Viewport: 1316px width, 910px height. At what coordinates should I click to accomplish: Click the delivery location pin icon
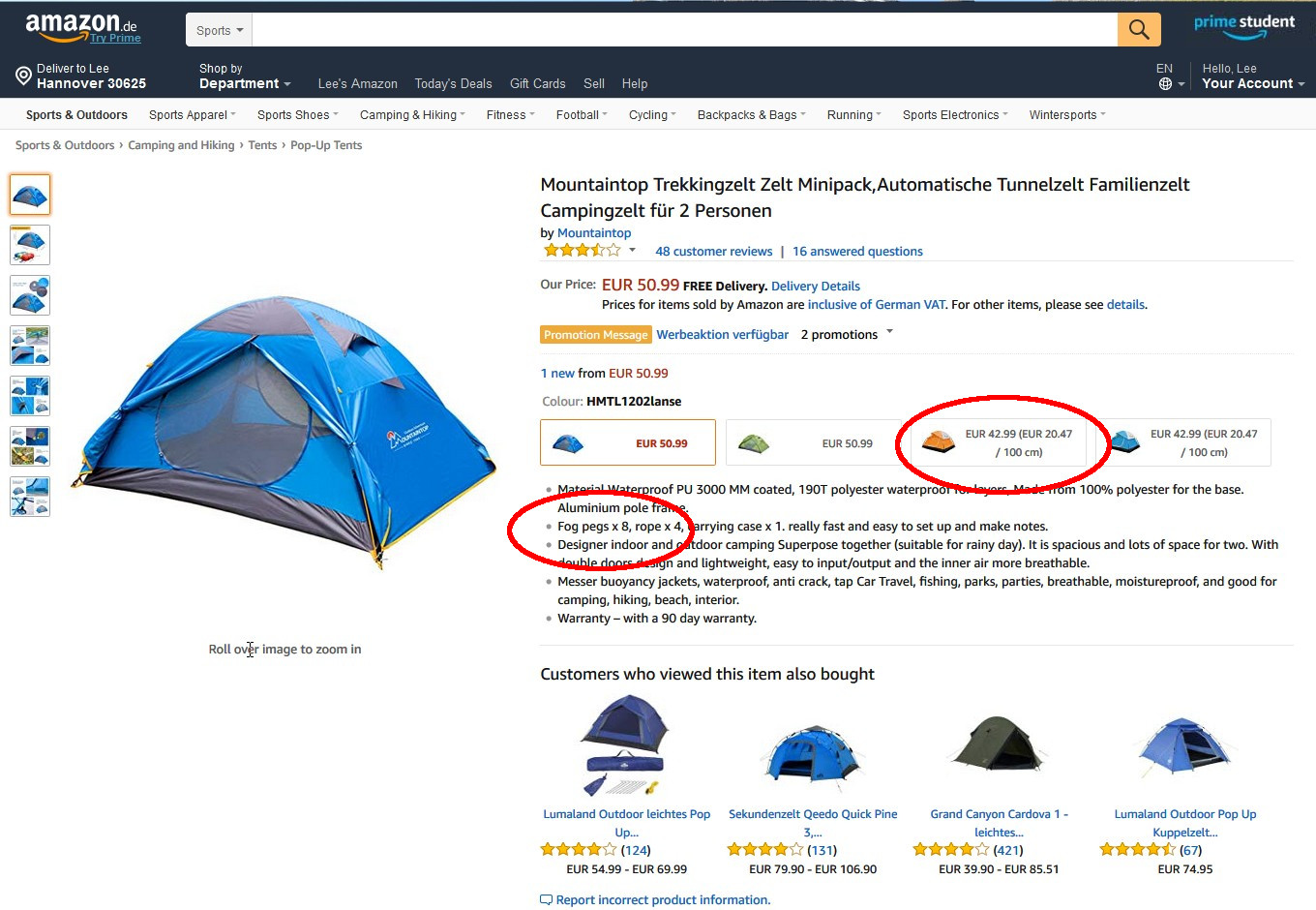tap(24, 76)
